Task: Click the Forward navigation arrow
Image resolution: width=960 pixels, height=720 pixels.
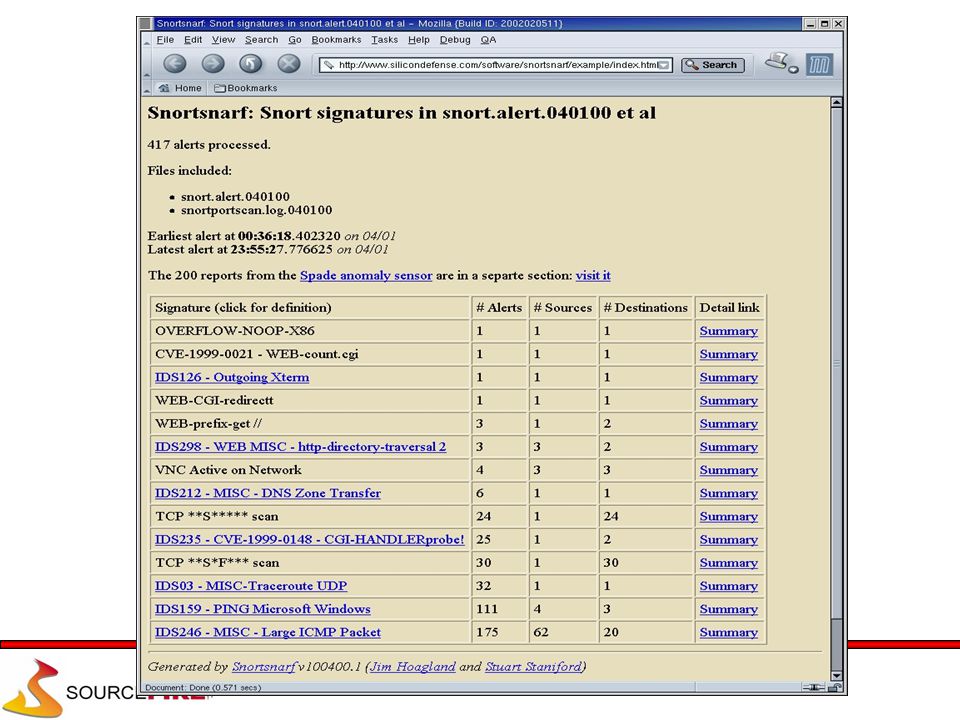Action: tap(212, 64)
